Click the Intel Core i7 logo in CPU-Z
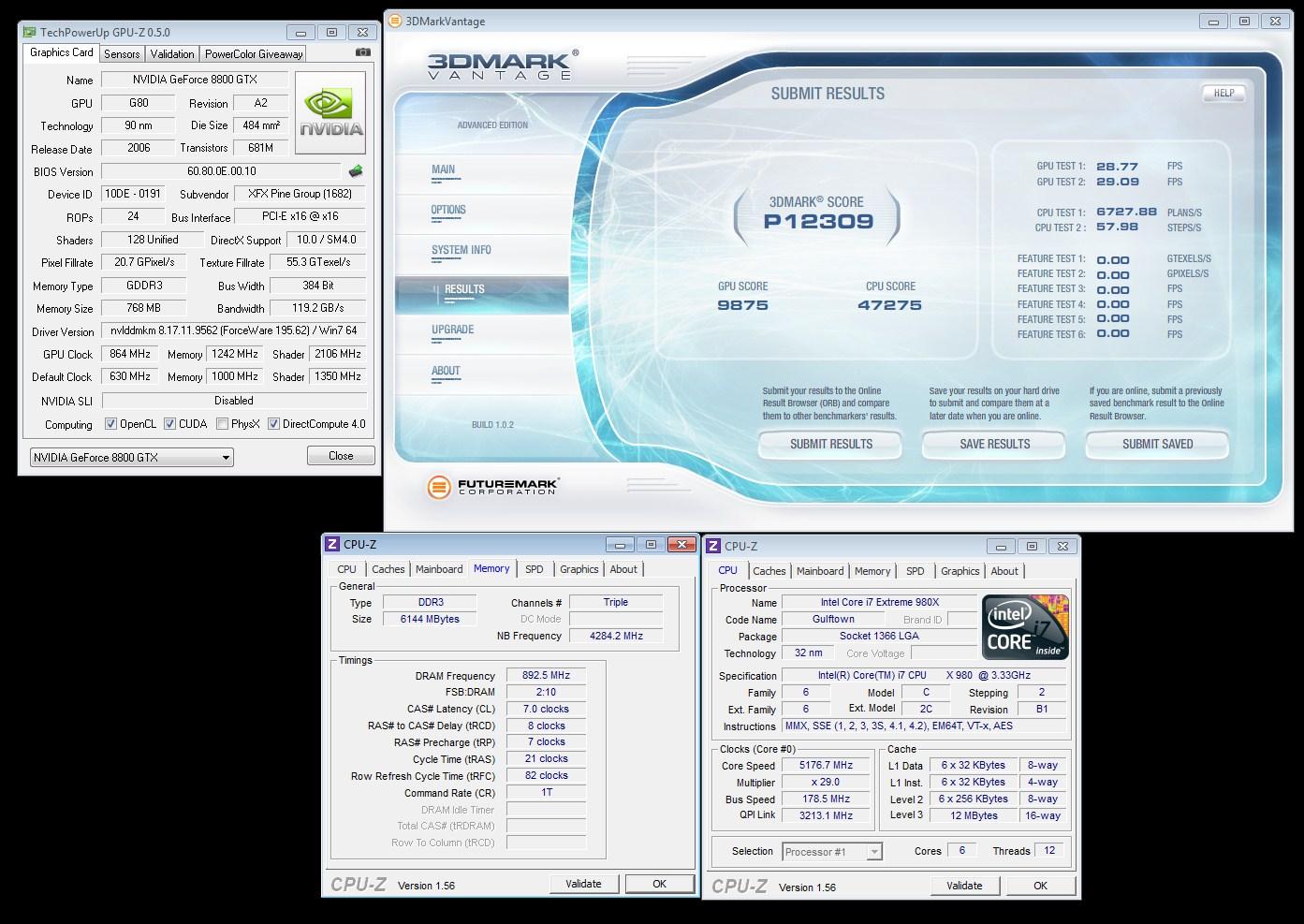 [x=1026, y=626]
